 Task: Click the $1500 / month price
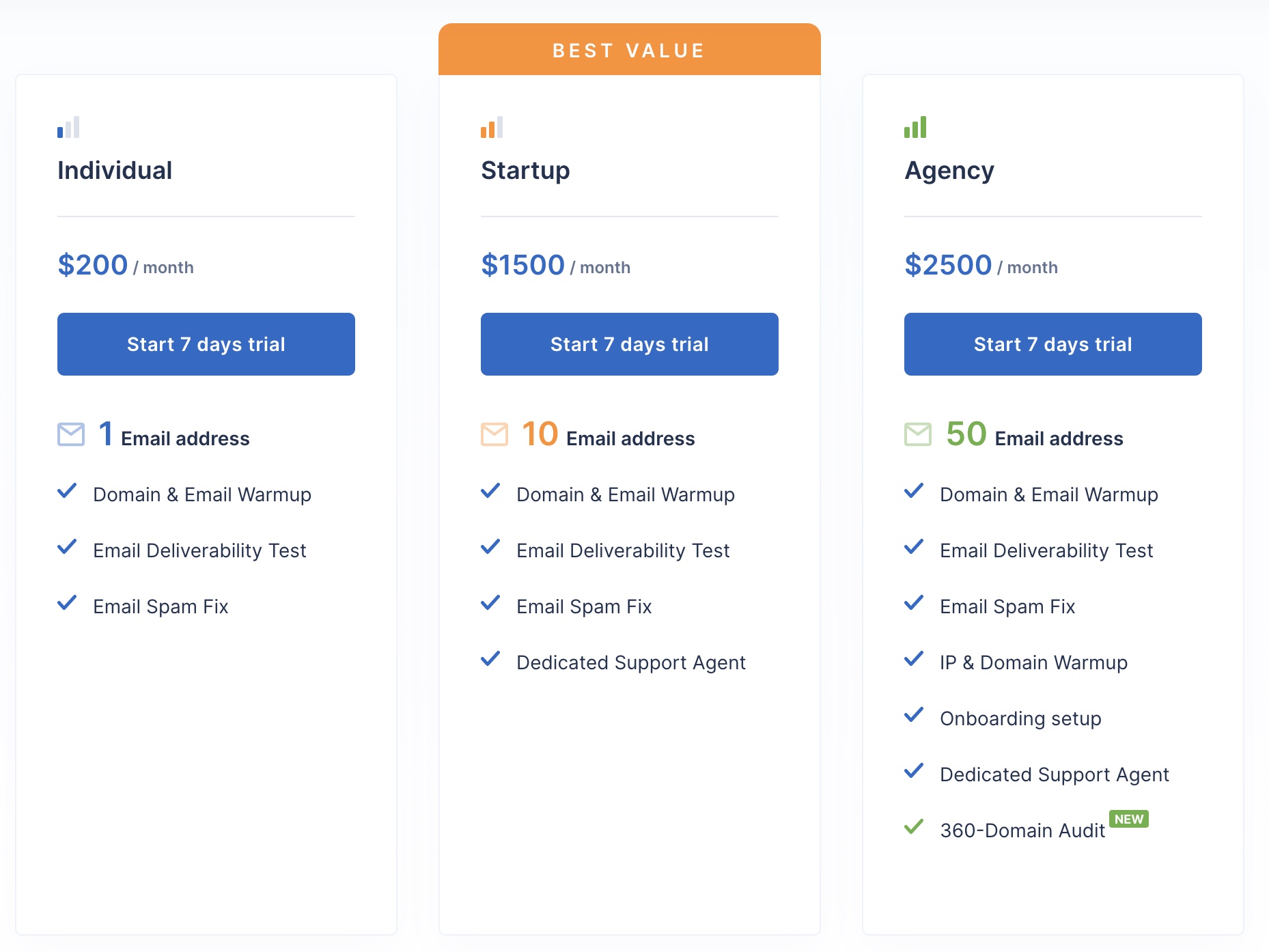[x=556, y=265]
